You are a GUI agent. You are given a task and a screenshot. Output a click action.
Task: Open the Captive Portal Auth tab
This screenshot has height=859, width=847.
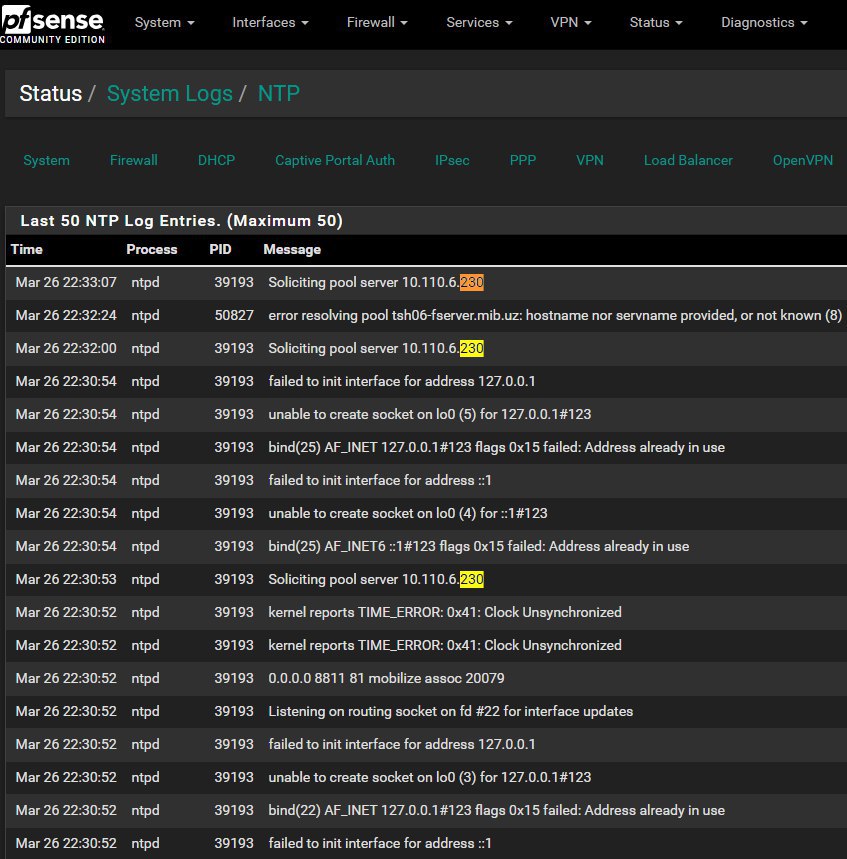[x=335, y=160]
